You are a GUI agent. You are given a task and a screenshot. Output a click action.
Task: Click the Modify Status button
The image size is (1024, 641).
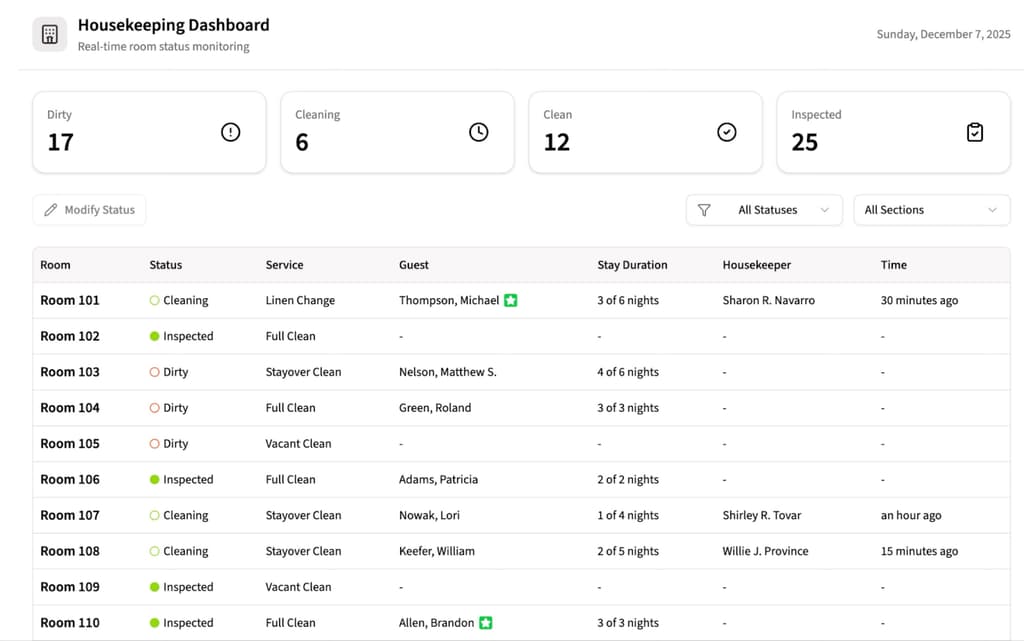pyautogui.click(x=88, y=210)
